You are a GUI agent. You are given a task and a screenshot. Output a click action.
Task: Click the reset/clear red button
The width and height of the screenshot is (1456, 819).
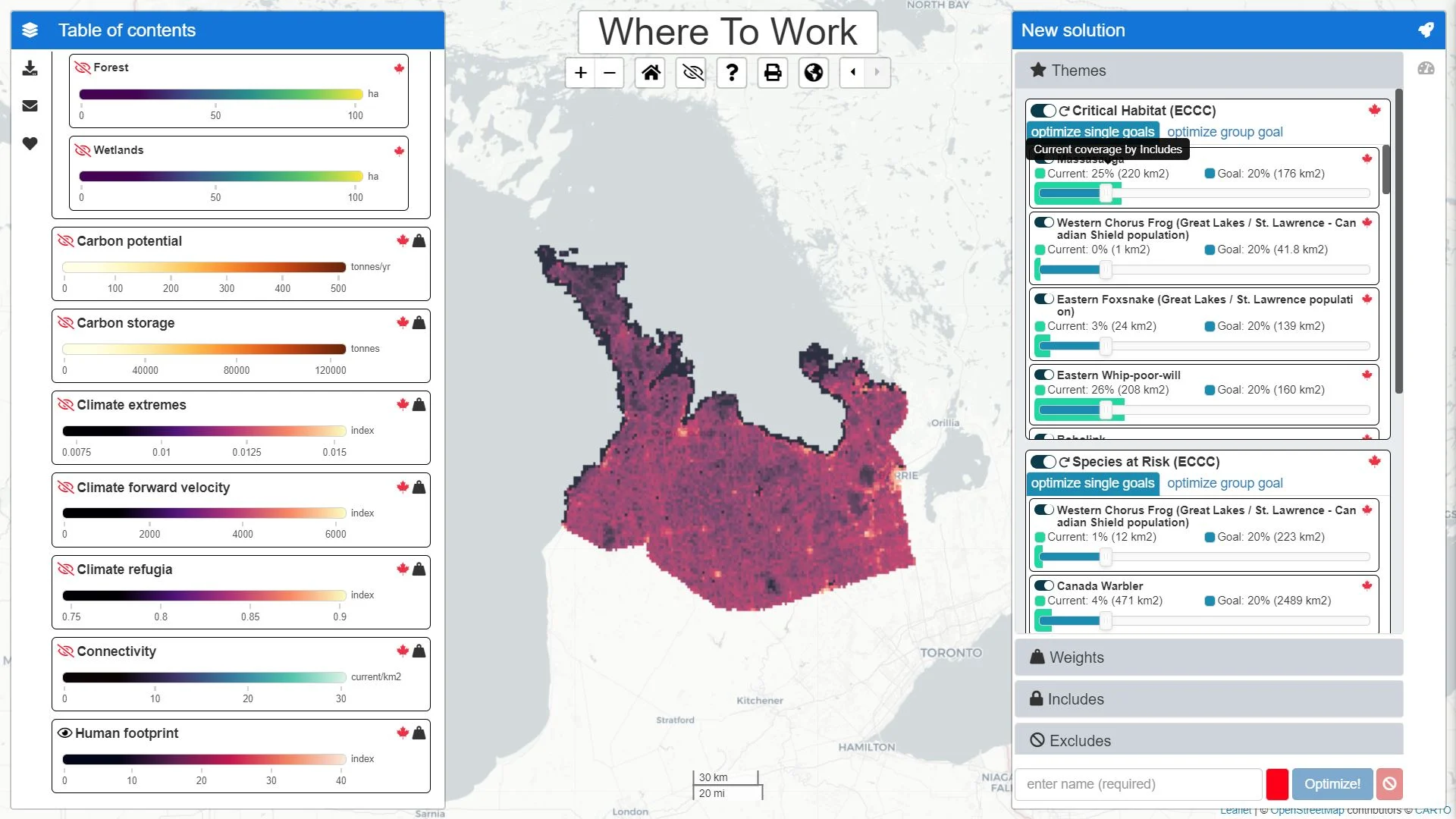[1392, 784]
